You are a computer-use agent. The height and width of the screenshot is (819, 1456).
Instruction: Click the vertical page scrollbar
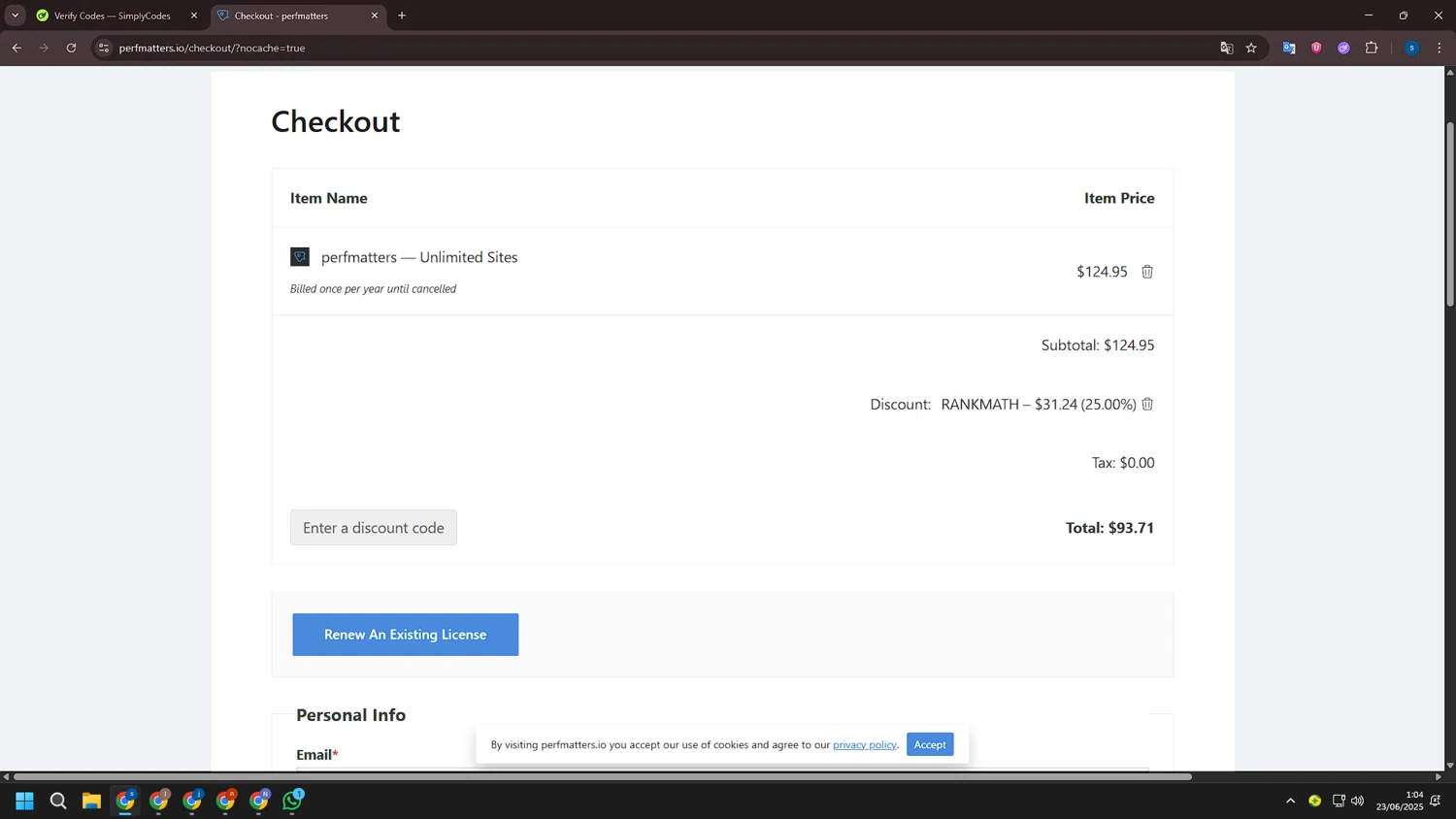pyautogui.click(x=1450, y=214)
